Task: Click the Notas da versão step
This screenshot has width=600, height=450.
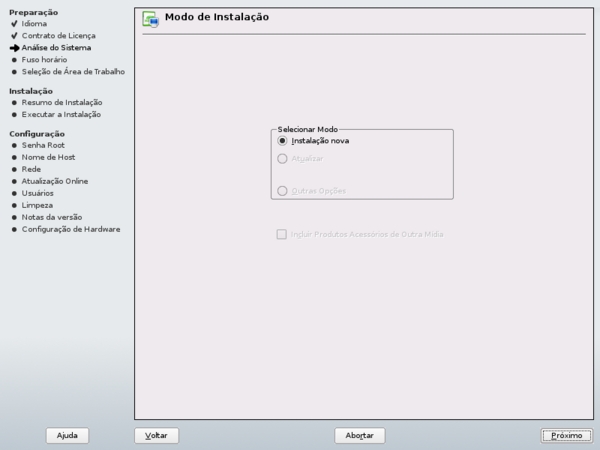Action: tap(52, 217)
